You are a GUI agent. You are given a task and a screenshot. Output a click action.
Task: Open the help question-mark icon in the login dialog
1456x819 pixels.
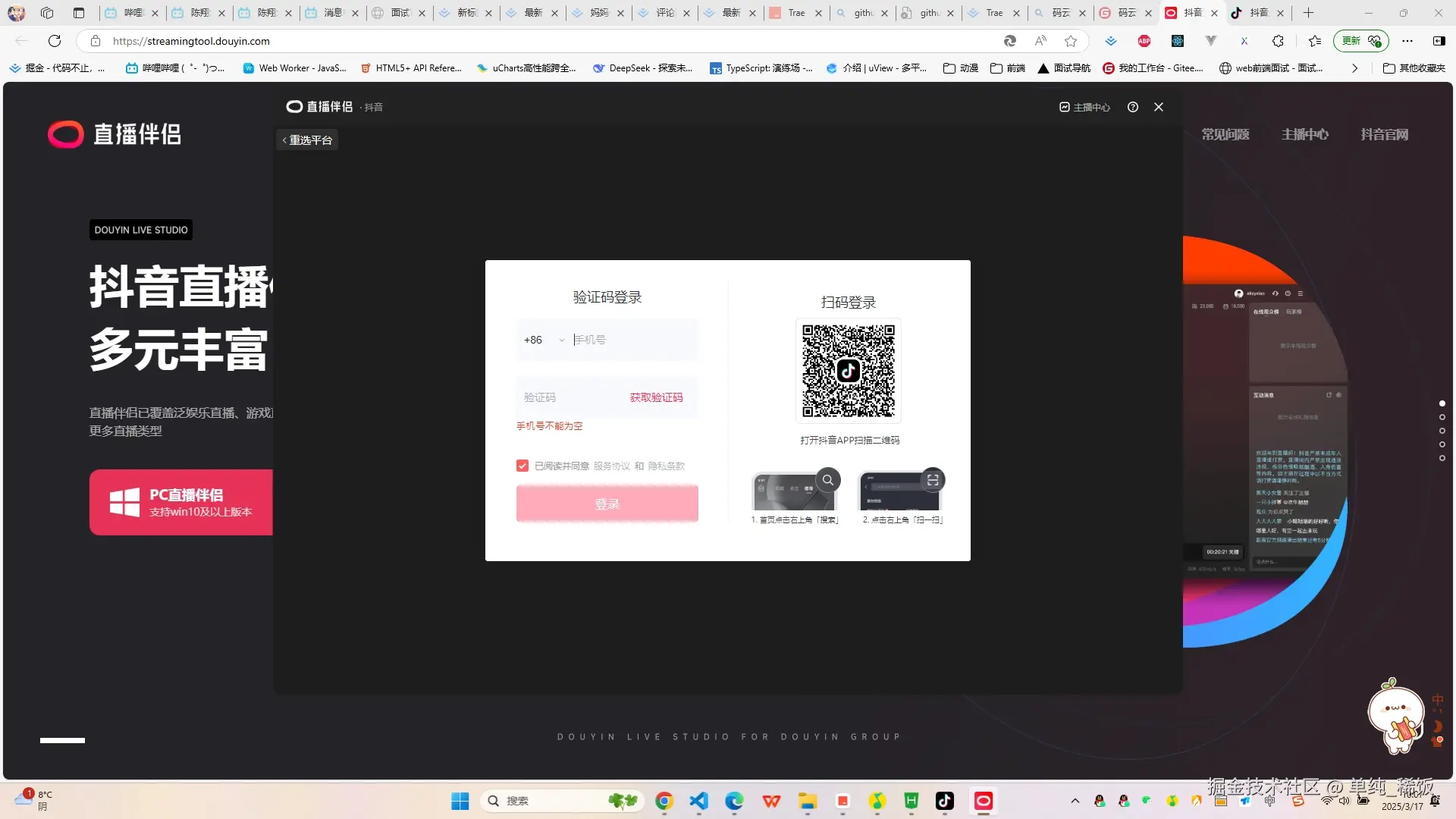(x=1132, y=107)
